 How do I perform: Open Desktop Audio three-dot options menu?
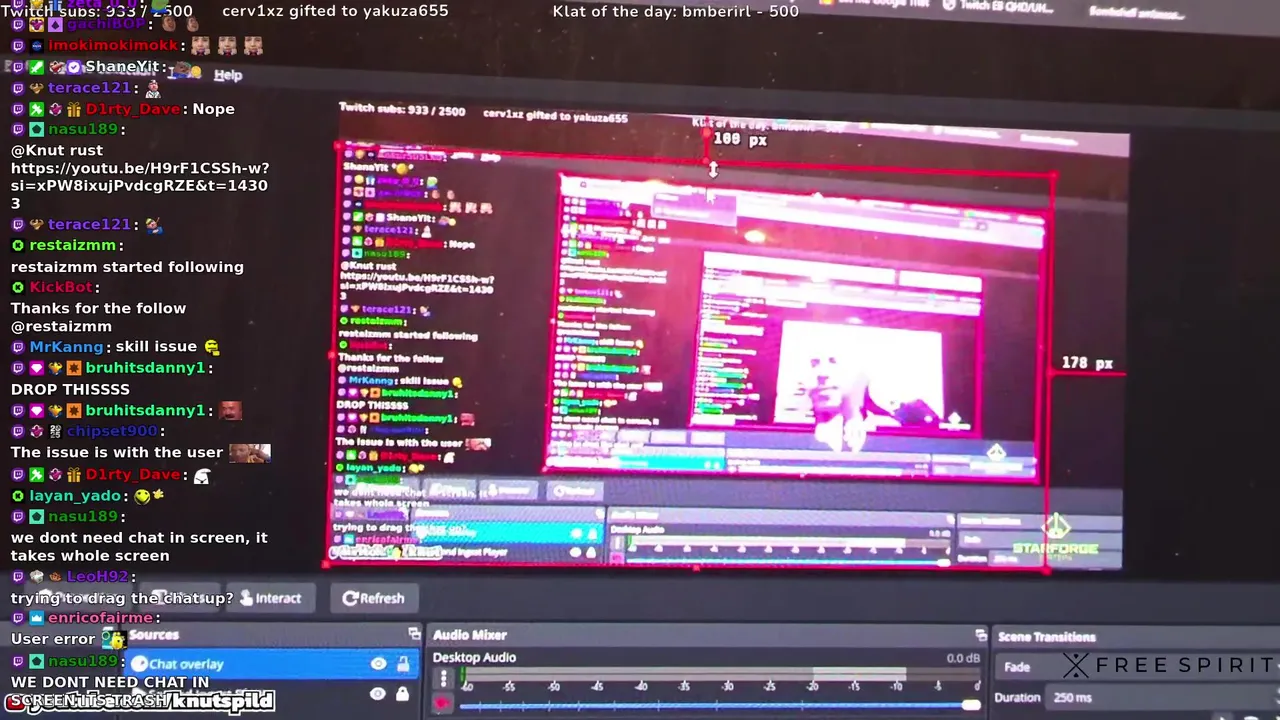click(444, 679)
